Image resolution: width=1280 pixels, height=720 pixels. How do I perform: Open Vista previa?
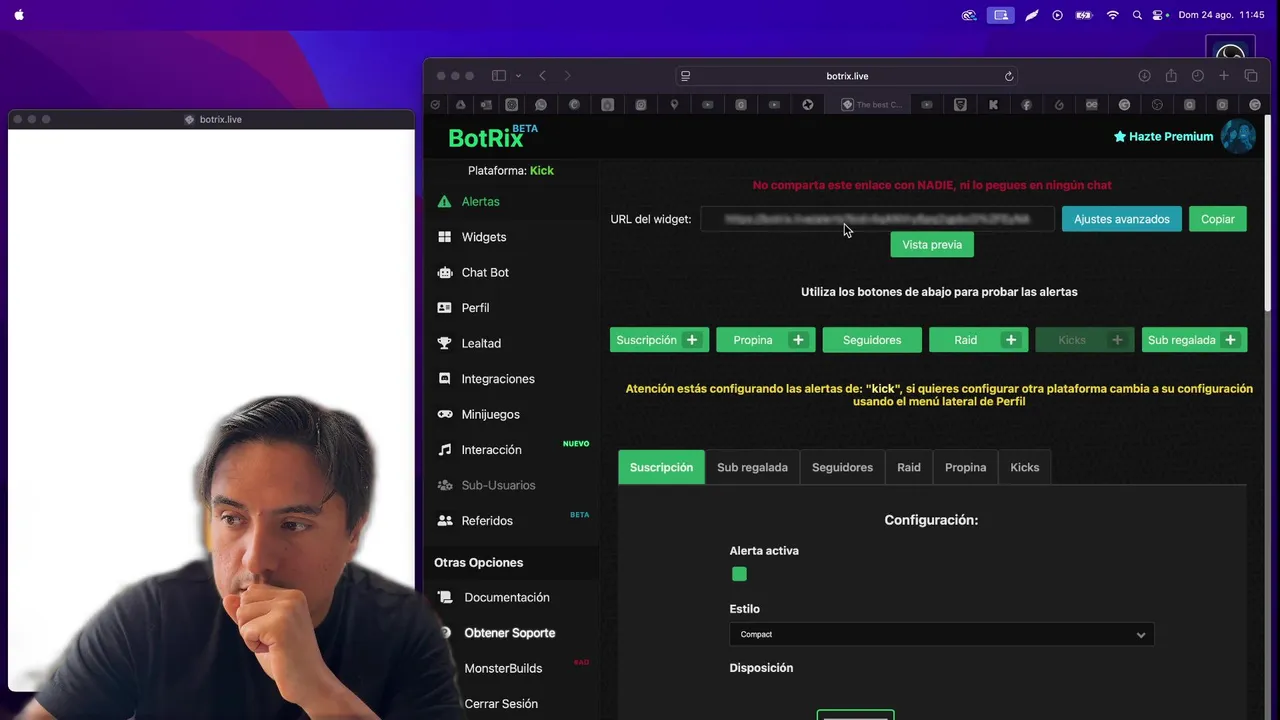pos(932,244)
